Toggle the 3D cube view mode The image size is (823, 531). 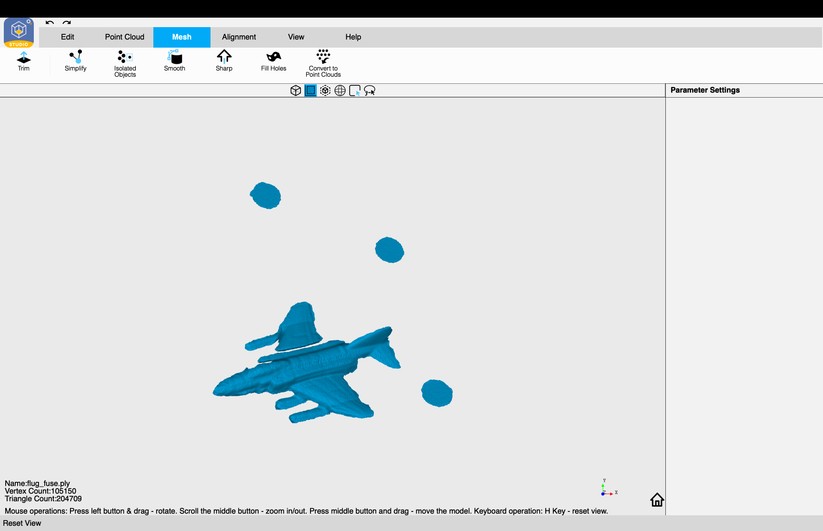point(296,91)
